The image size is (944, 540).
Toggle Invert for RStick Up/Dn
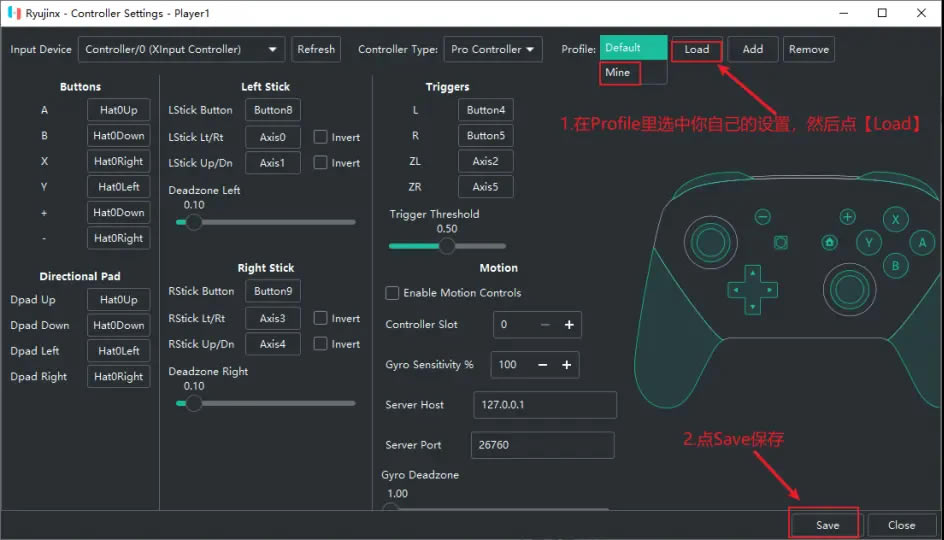pyautogui.click(x=320, y=344)
